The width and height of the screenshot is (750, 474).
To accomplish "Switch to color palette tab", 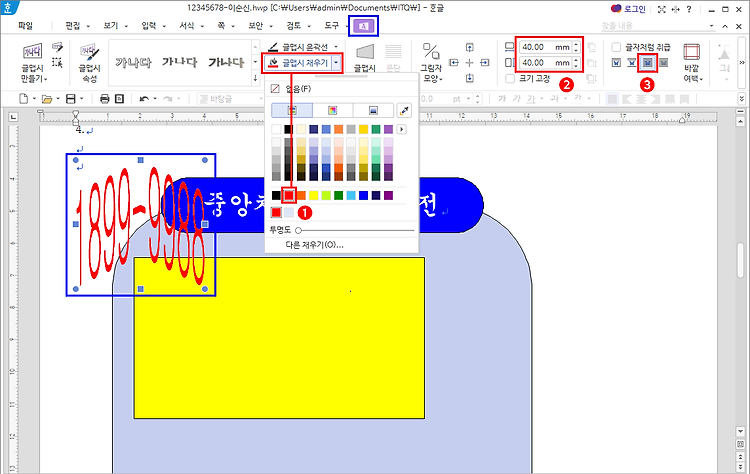I will point(292,110).
